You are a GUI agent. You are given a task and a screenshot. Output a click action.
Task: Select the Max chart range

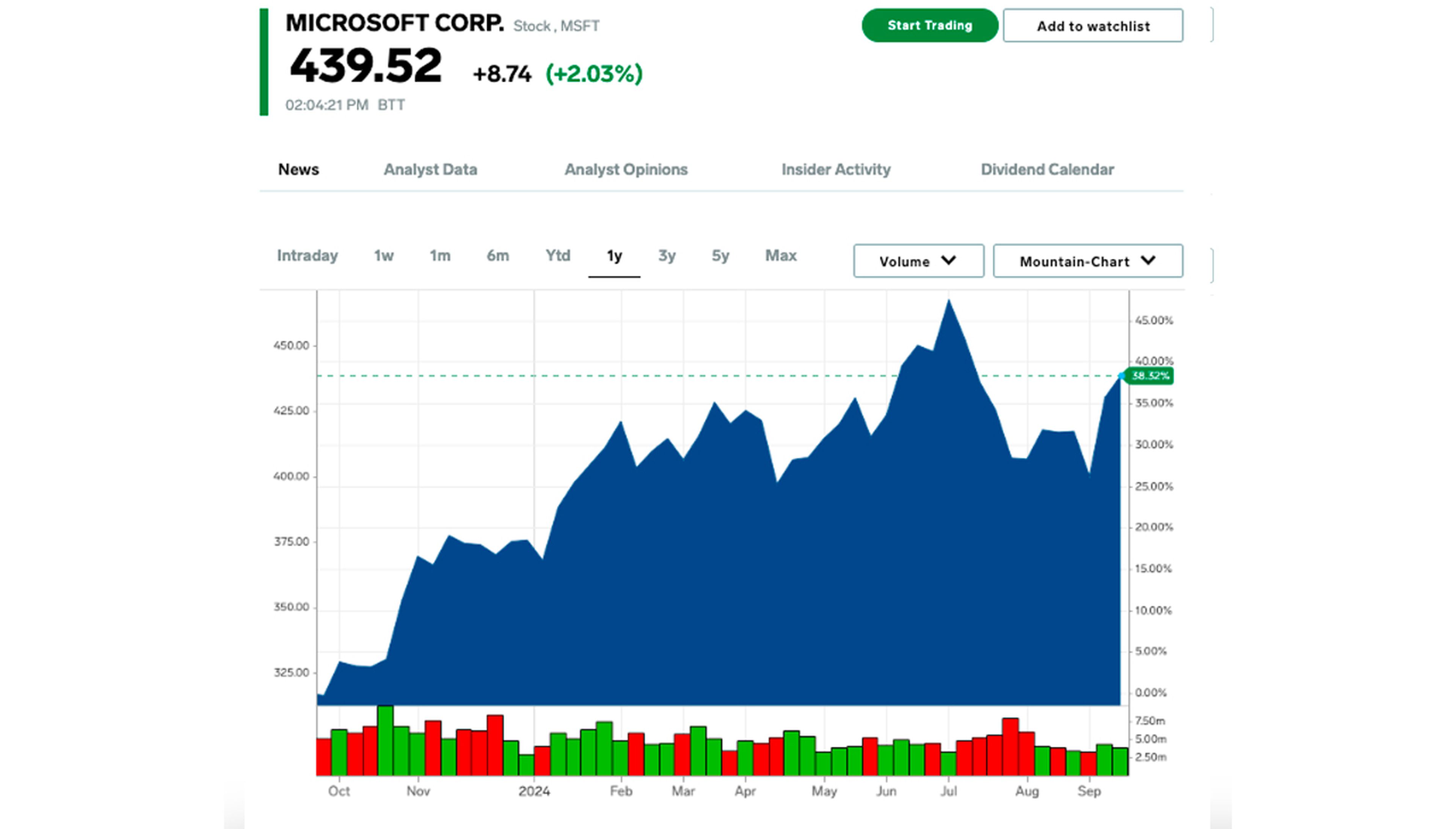[x=781, y=255]
